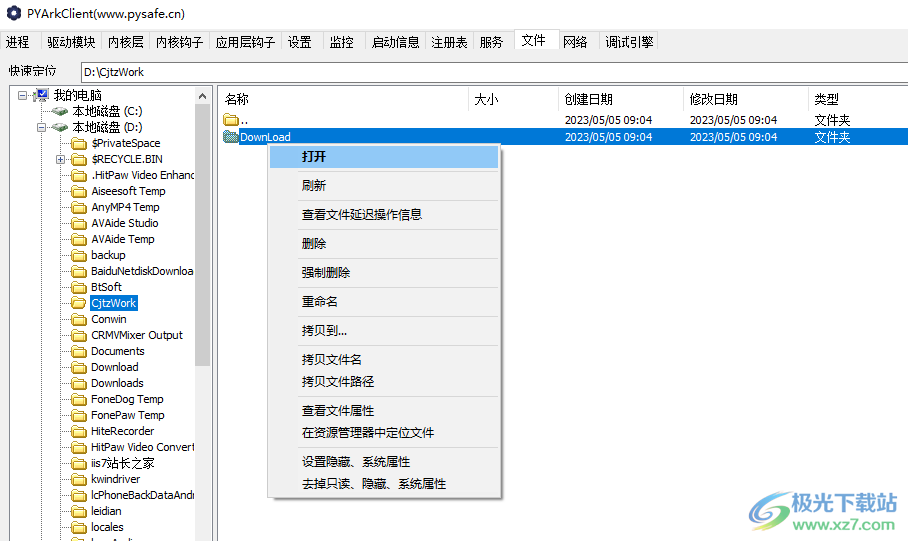Click the locales folder icon
The height and width of the screenshot is (541, 908).
click(x=79, y=527)
